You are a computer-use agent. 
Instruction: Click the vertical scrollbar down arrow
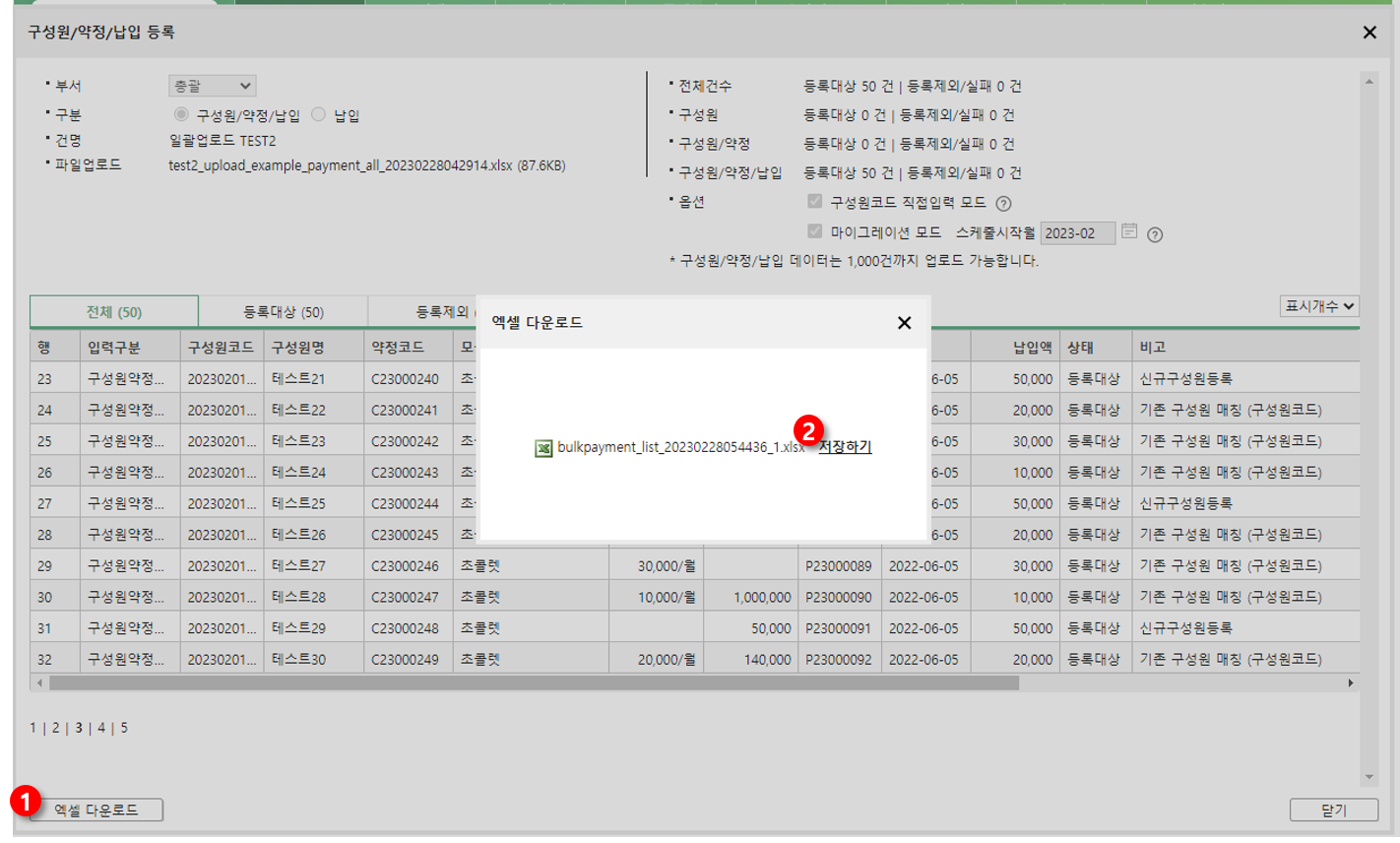click(x=1368, y=777)
